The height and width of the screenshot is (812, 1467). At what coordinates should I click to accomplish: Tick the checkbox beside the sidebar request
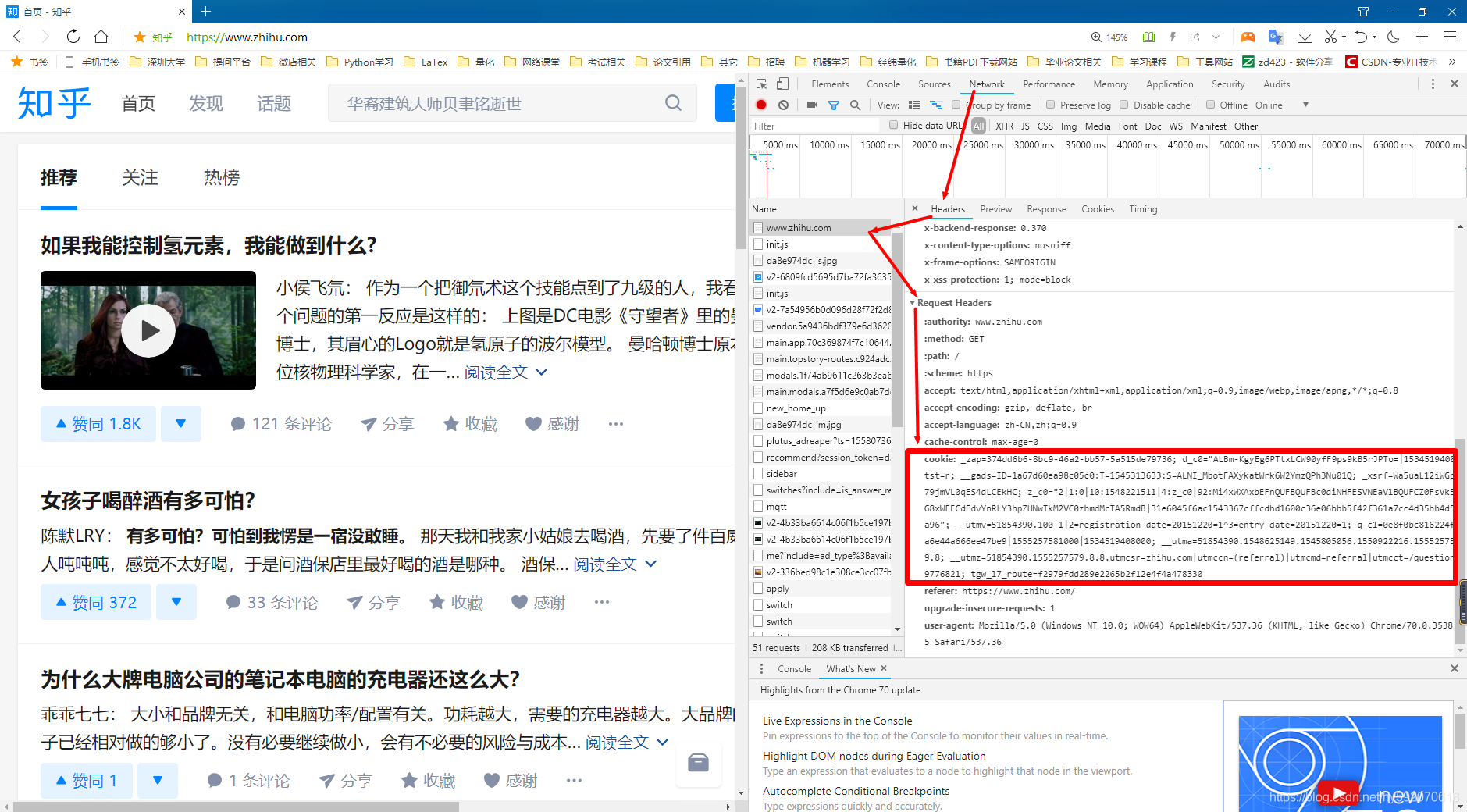[x=758, y=473]
